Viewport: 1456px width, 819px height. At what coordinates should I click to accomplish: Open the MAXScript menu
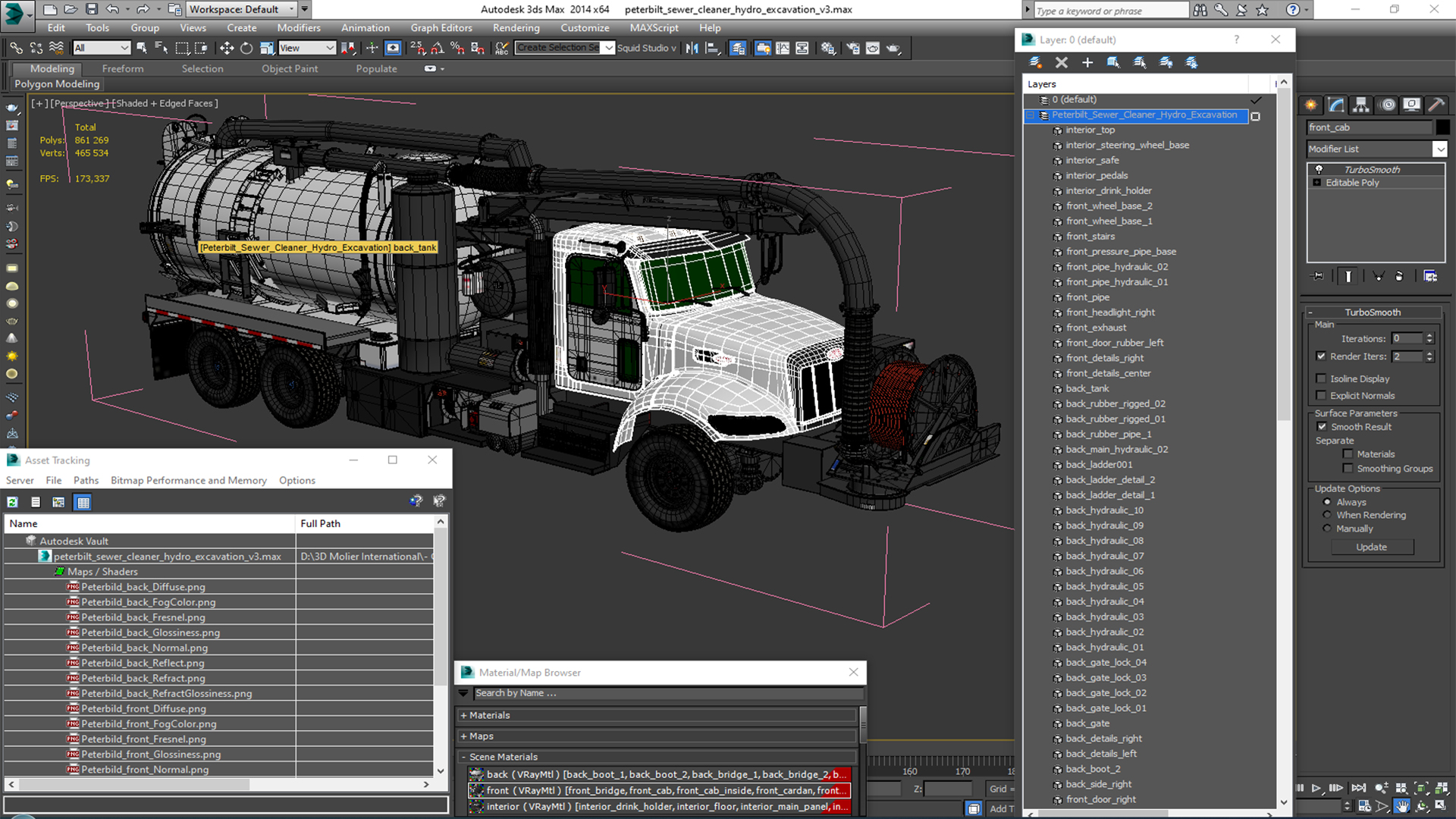click(x=654, y=28)
